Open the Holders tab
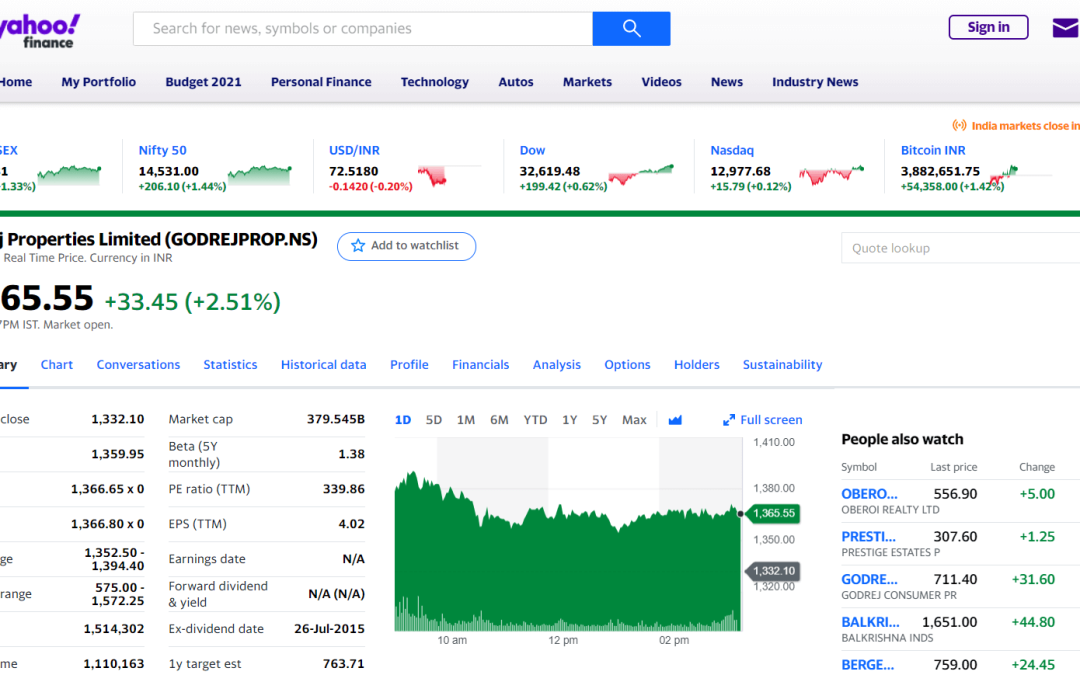 [696, 364]
